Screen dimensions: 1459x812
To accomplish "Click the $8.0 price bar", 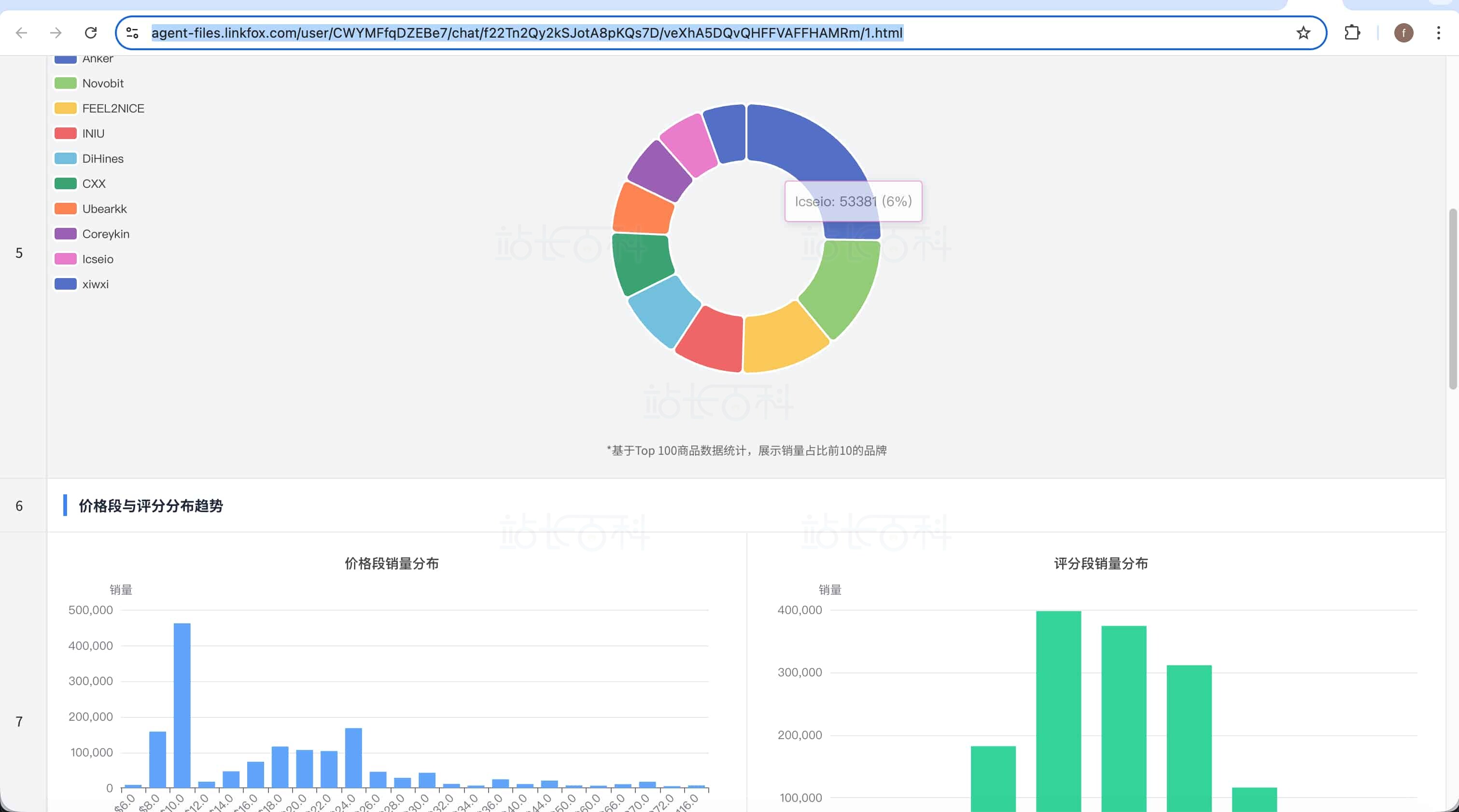I will 157,759.
